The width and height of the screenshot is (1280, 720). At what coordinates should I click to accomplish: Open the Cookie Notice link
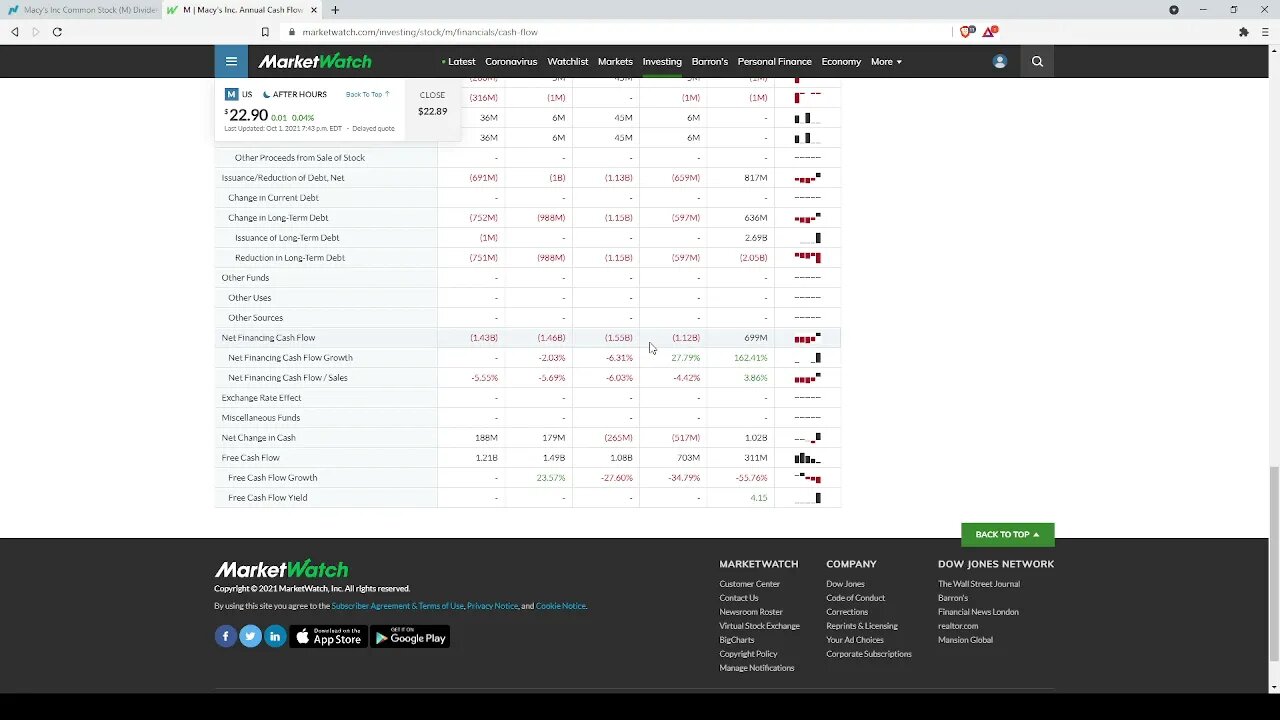click(x=560, y=606)
